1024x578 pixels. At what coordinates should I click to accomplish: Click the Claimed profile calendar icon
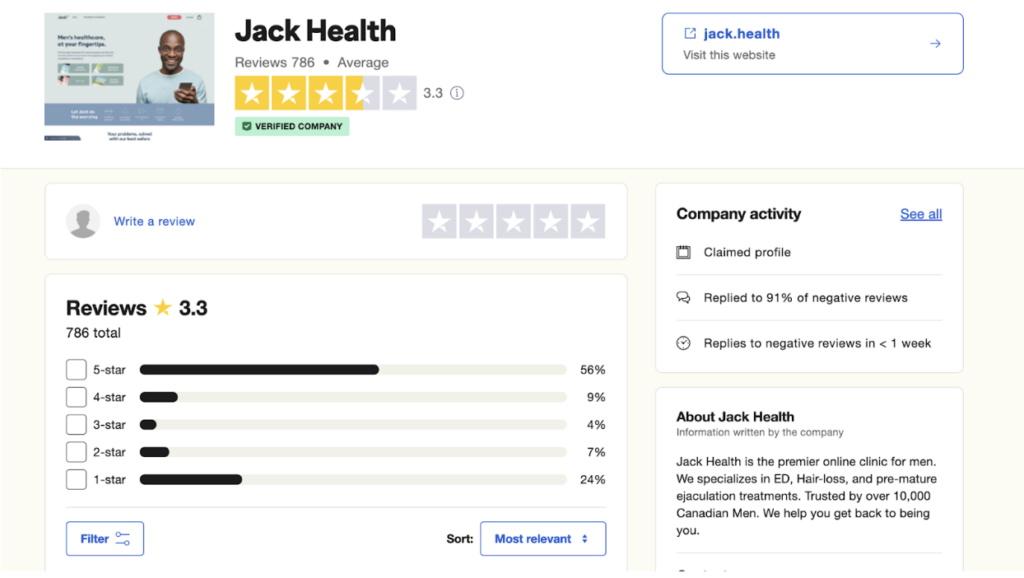tap(684, 252)
